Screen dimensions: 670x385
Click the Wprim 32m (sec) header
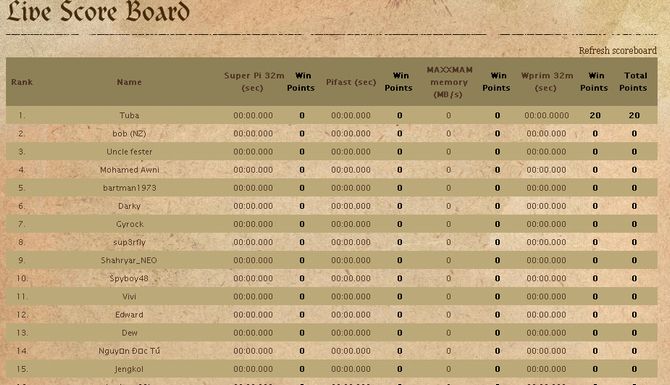pos(547,82)
